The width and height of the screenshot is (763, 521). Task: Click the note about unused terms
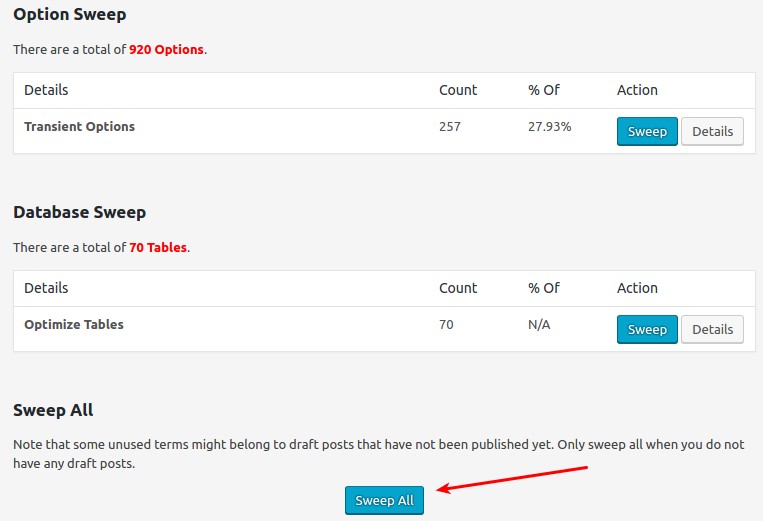point(386,453)
